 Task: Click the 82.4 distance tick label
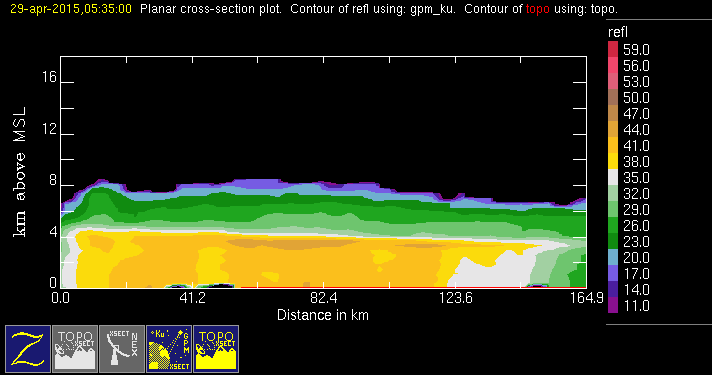click(324, 298)
